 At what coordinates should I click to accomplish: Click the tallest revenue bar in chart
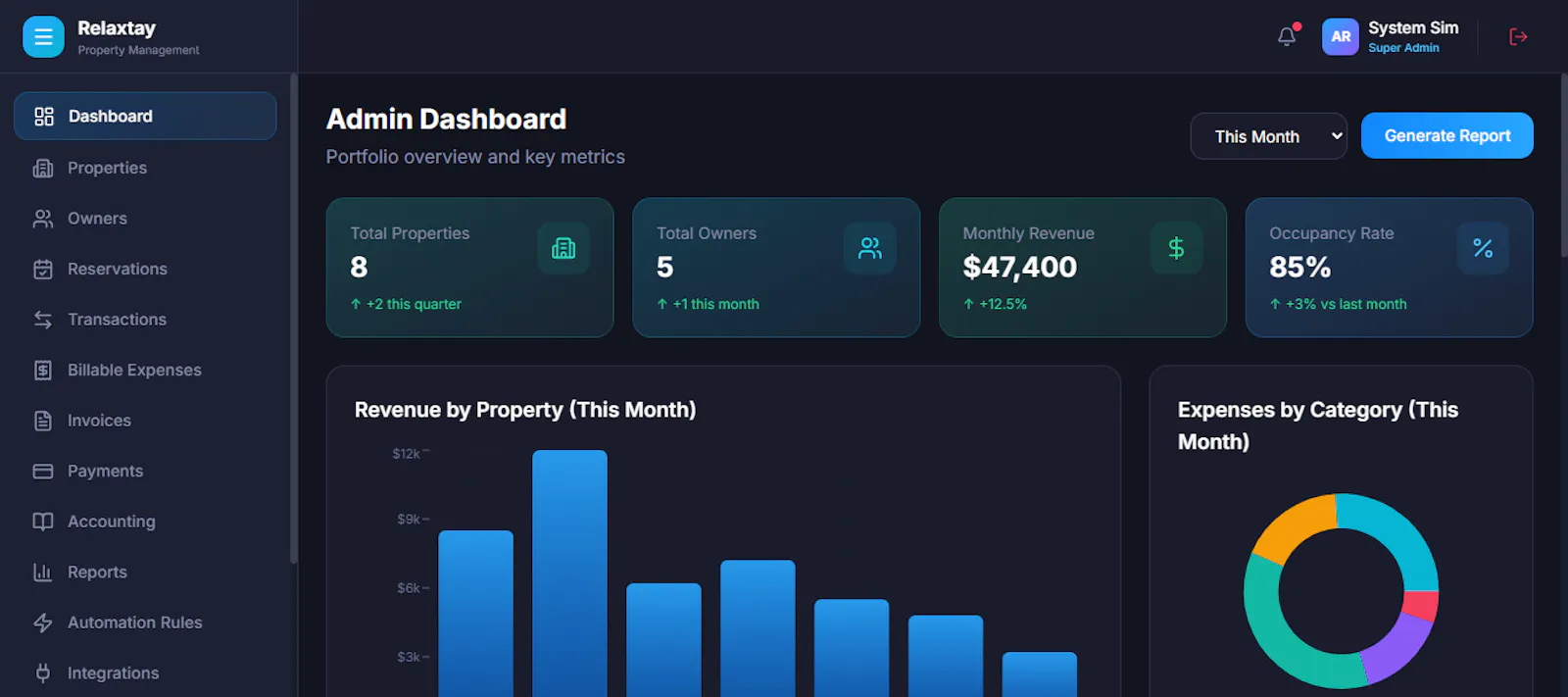569,573
